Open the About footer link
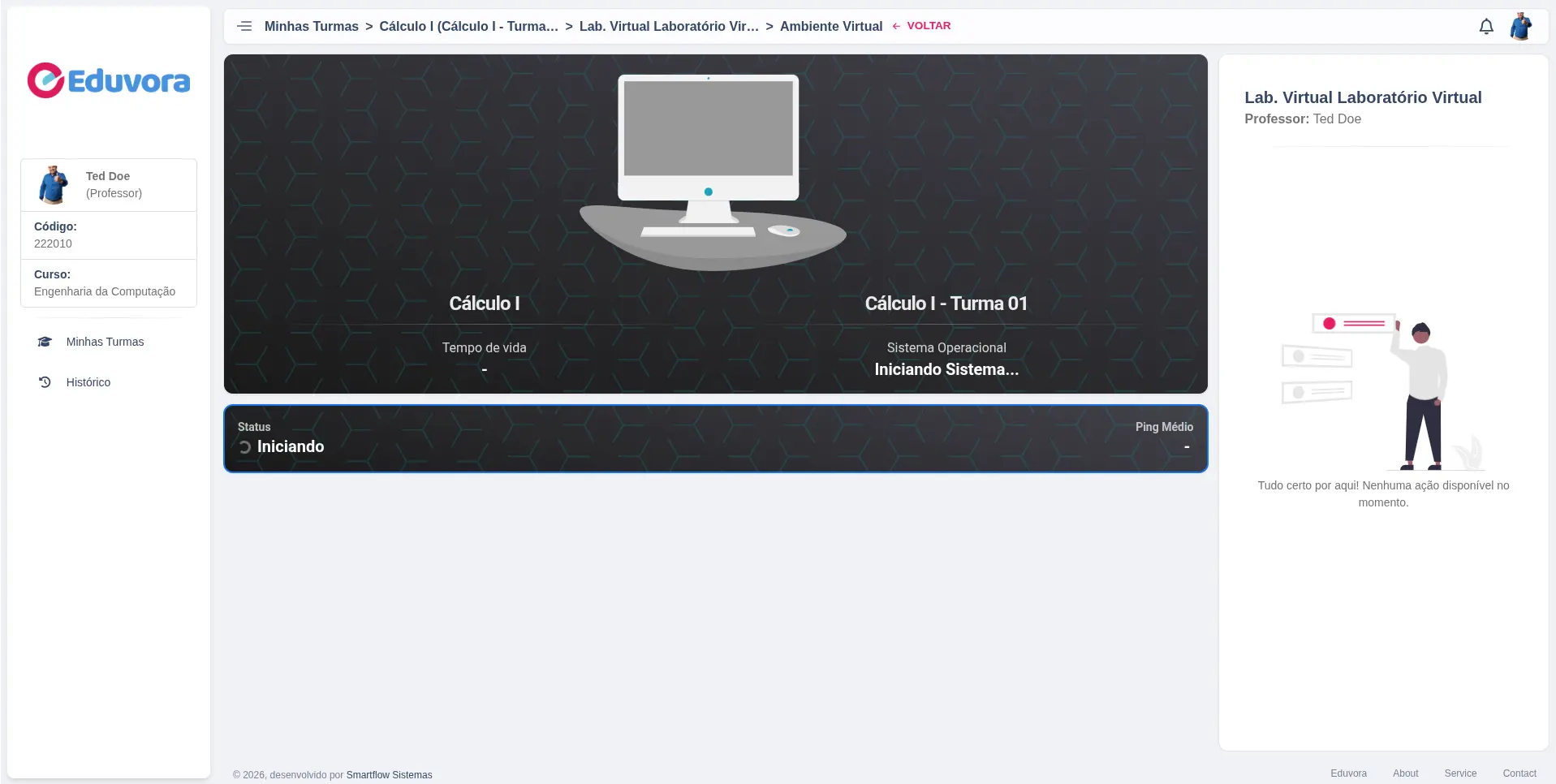This screenshot has width=1556, height=784. point(1406,773)
